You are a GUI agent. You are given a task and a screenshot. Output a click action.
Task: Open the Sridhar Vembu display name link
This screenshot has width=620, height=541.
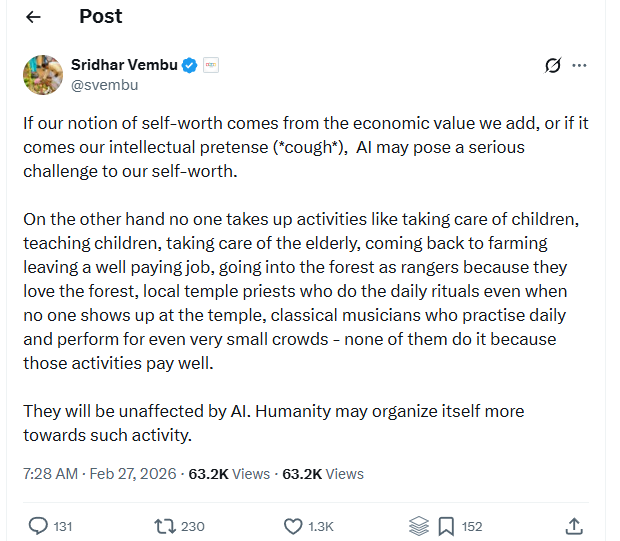[124, 65]
